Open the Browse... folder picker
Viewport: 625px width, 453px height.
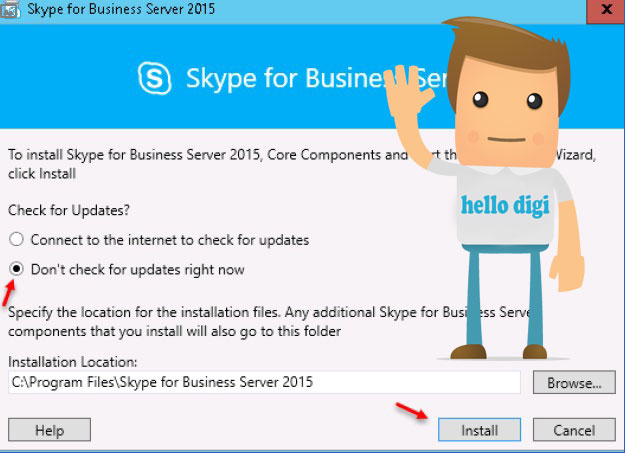click(574, 383)
